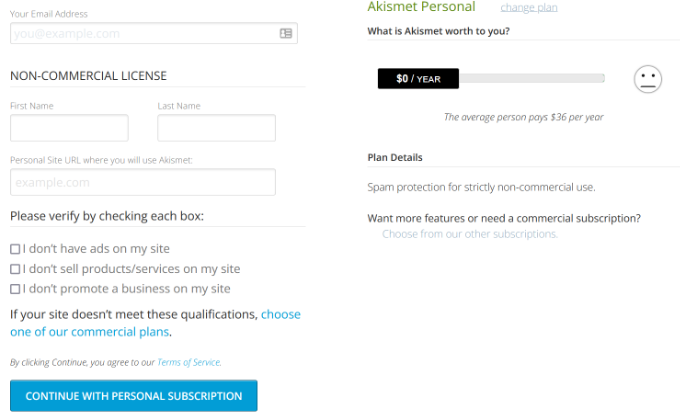
Task: Focus the Personal Site URL field
Action: tap(142, 182)
